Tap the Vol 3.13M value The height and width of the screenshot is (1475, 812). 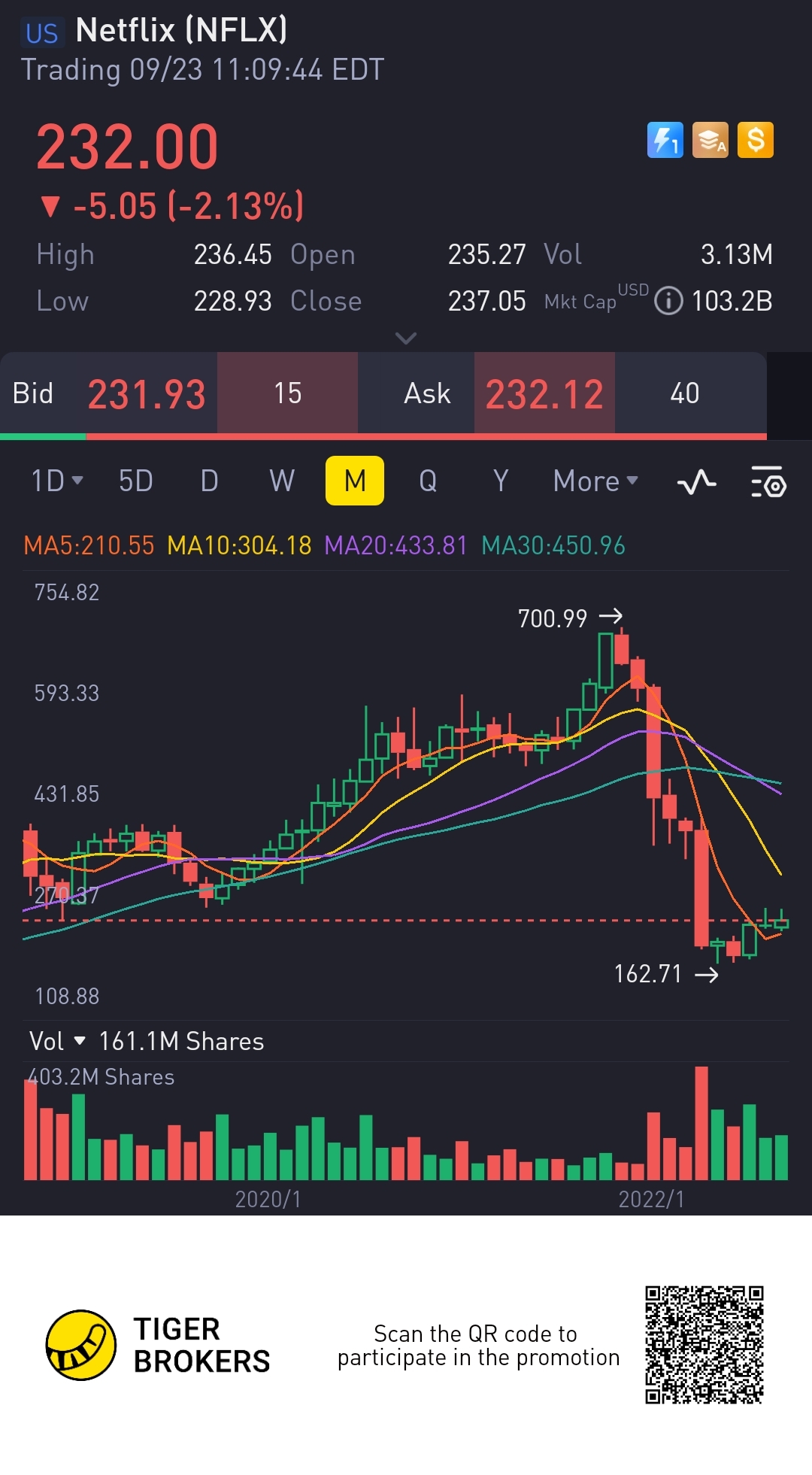tap(737, 254)
